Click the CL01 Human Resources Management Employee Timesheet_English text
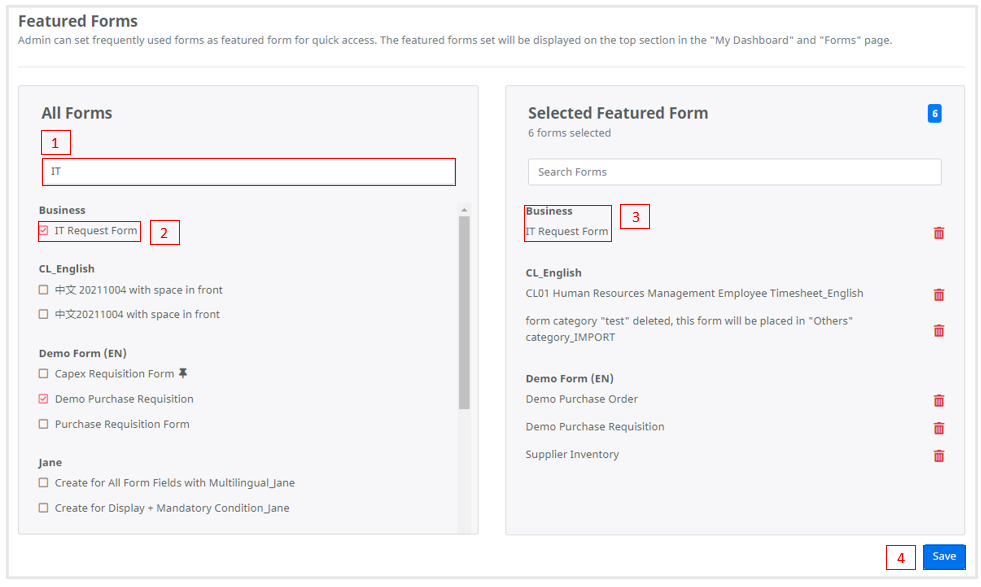This screenshot has height=587, width=981. click(694, 294)
